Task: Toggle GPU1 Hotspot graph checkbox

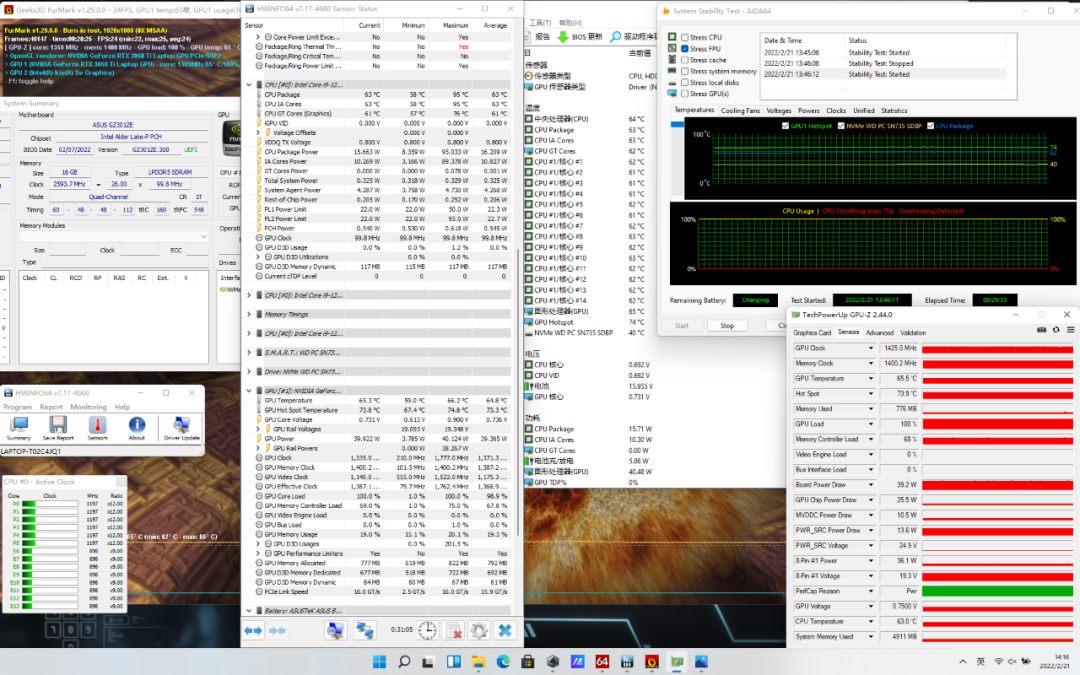Action: 786,126
